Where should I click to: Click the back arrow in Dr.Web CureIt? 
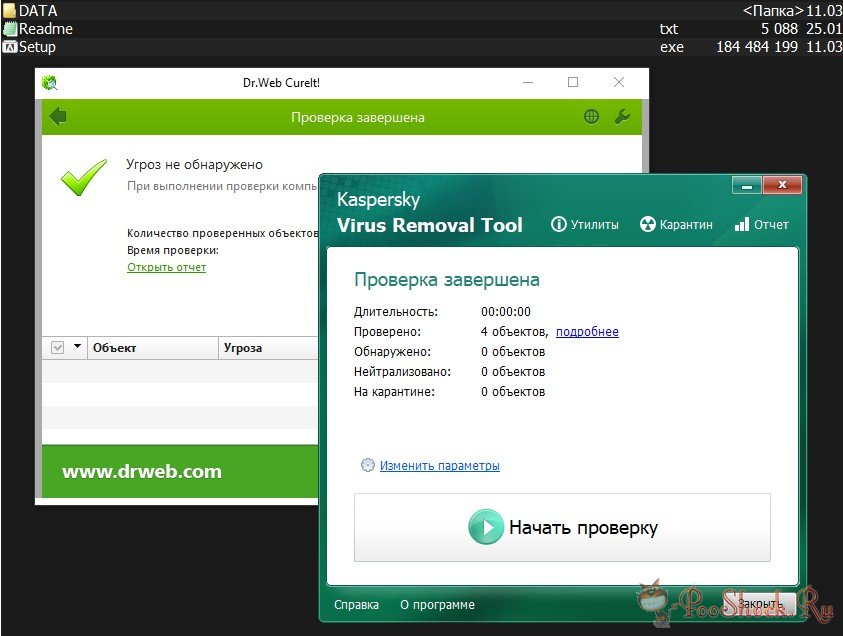[x=58, y=117]
